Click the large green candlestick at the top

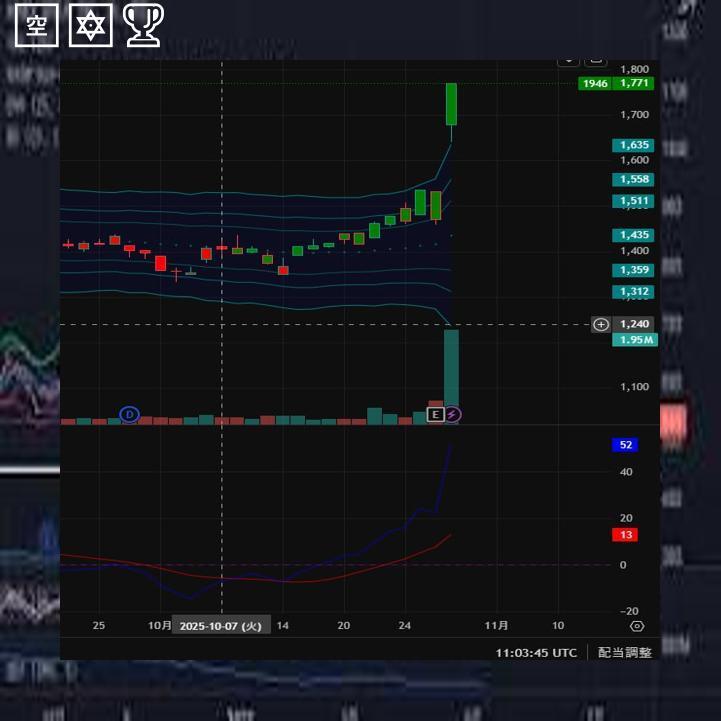pos(451,104)
